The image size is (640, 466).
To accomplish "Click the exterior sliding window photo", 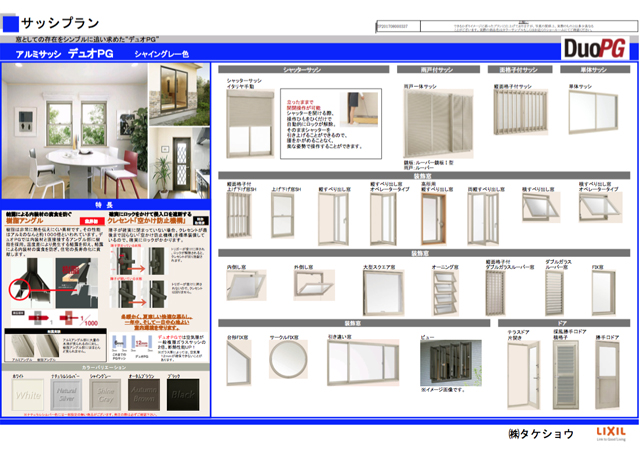I will click(180, 94).
